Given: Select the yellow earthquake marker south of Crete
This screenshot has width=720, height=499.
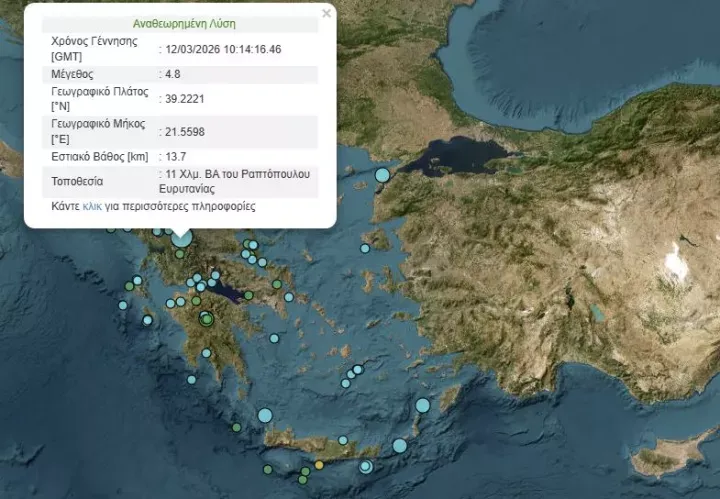Looking at the screenshot, I should tap(319, 465).
